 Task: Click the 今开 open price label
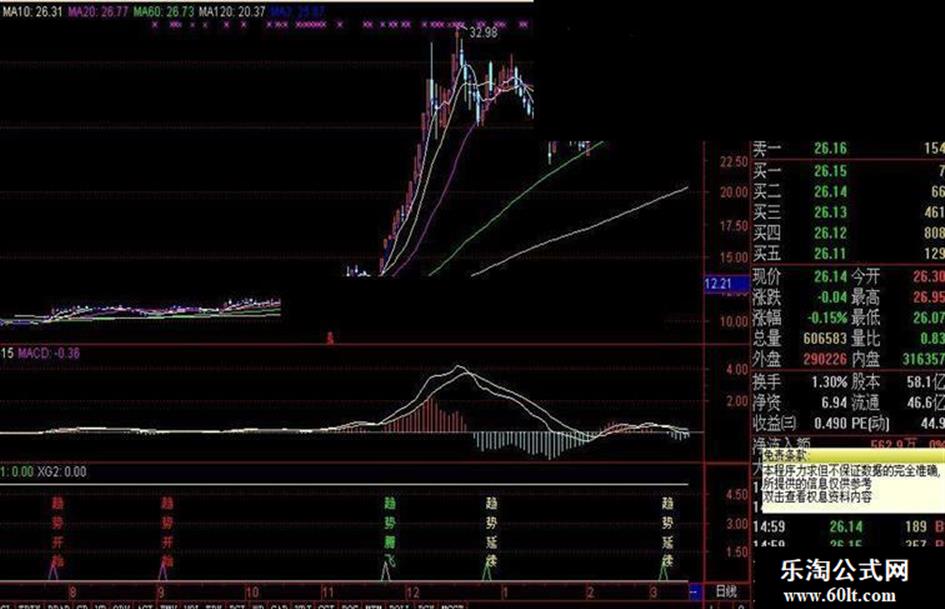point(865,277)
